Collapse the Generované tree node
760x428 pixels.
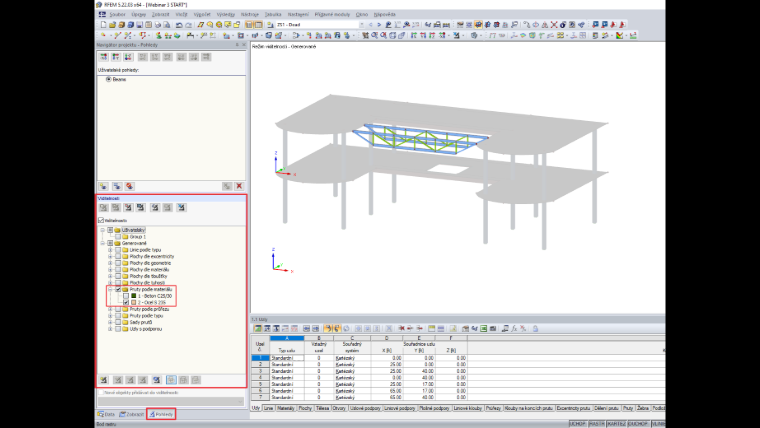tap(102, 243)
